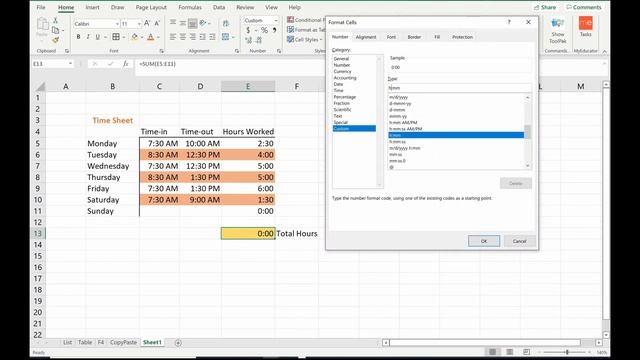Click the Increase Decimal icon
This screenshot has height=360, width=640.
249,40
